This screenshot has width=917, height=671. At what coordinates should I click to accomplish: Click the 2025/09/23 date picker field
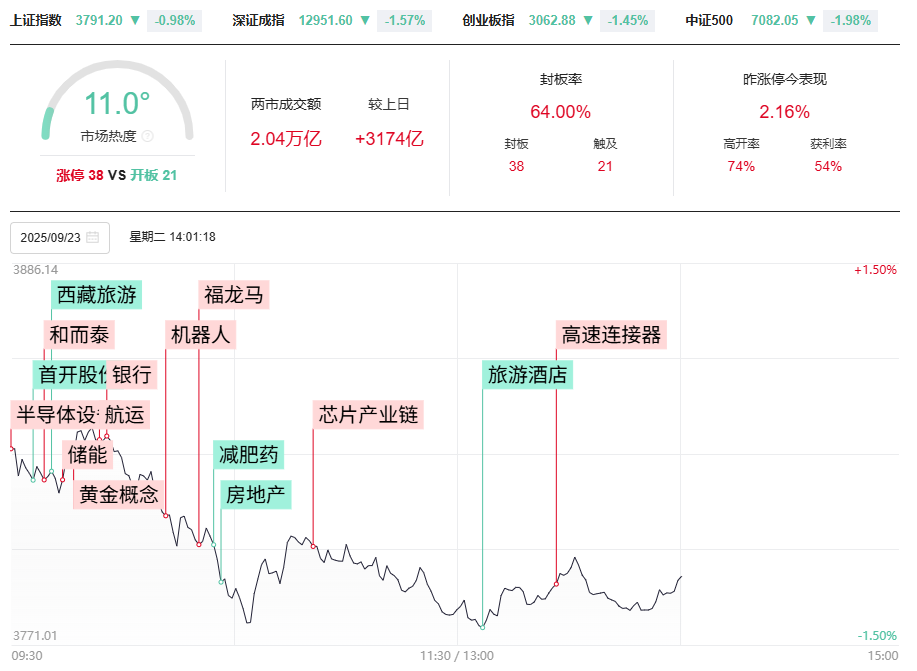coord(59,238)
